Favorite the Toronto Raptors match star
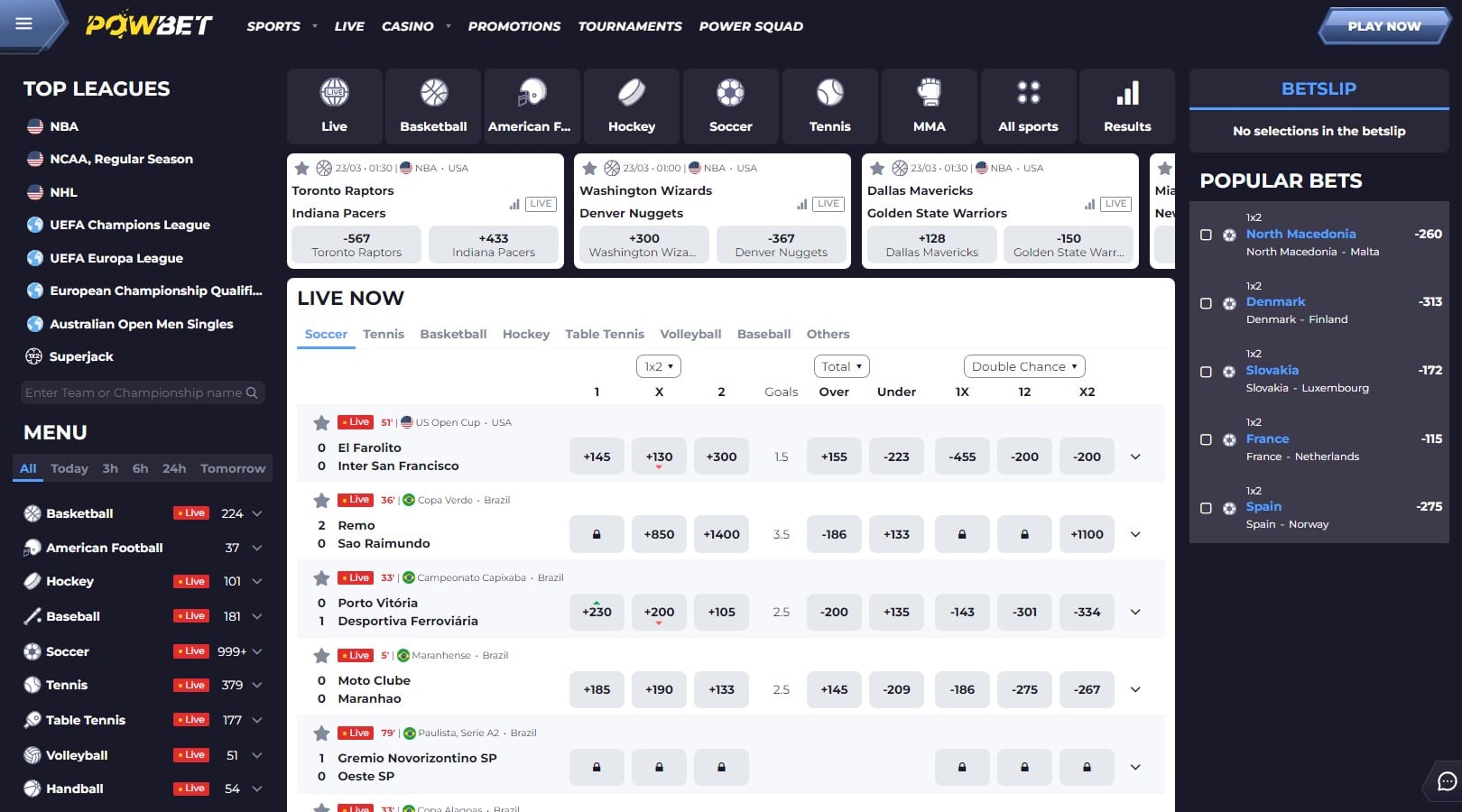 (x=301, y=168)
